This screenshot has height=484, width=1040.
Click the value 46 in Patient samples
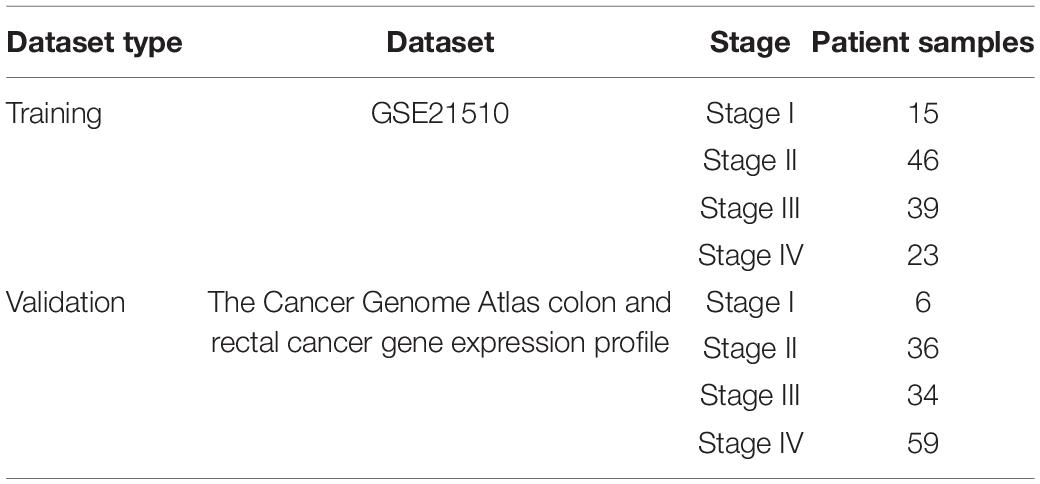coord(923,161)
